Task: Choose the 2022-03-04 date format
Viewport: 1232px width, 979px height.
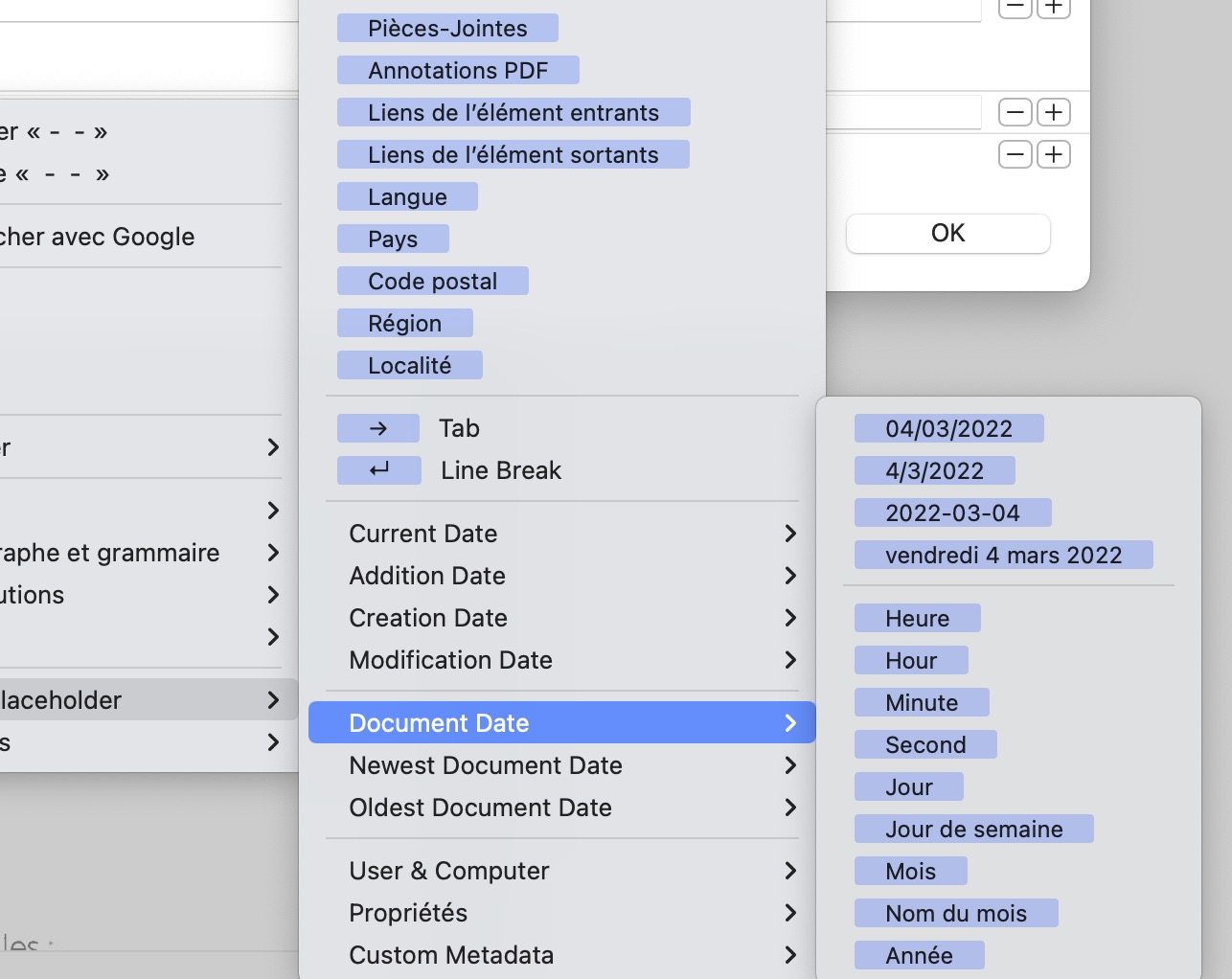Action: click(x=952, y=512)
